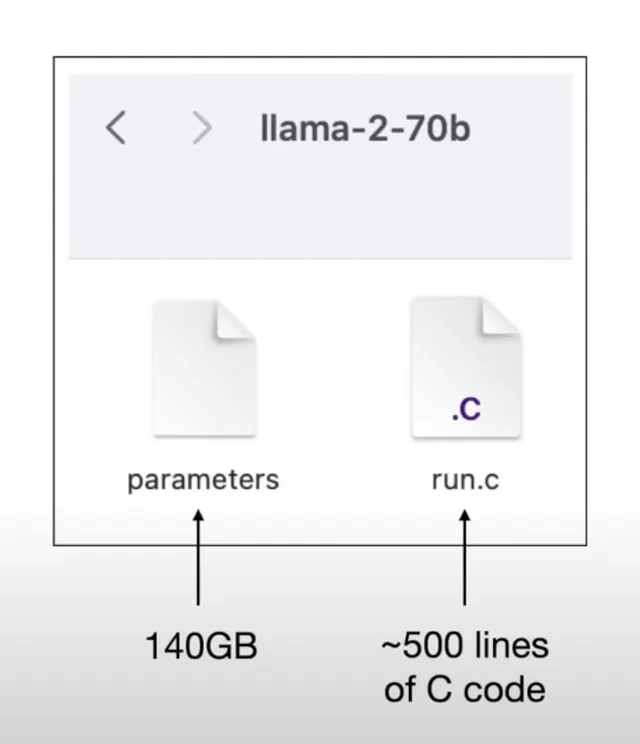The height and width of the screenshot is (744, 640).
Task: Click blank space between the two files
Action: 334,368
